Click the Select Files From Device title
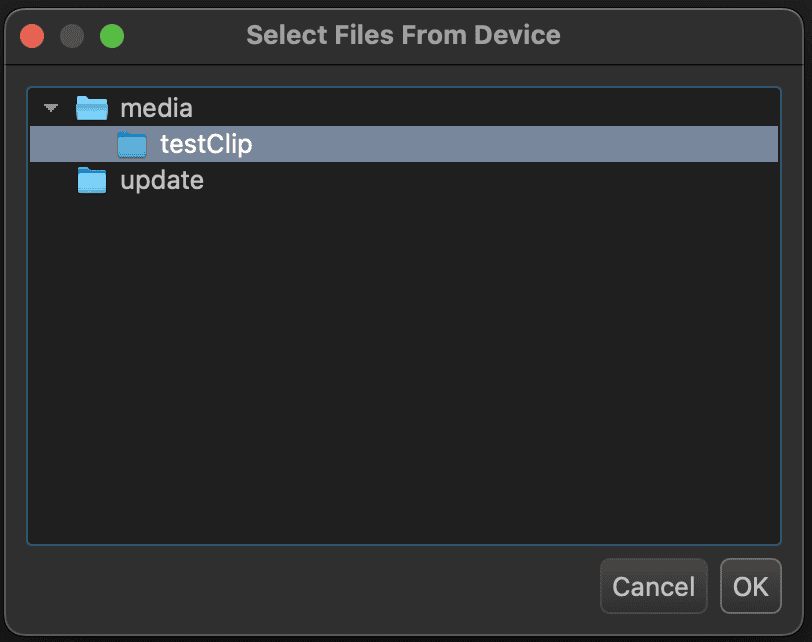The image size is (812, 642). coord(403,36)
